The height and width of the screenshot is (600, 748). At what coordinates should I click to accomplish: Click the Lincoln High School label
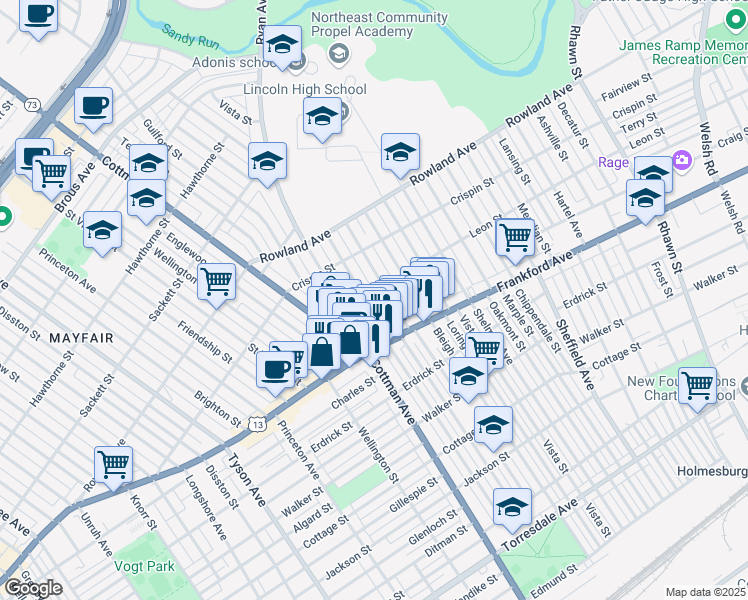(x=305, y=89)
